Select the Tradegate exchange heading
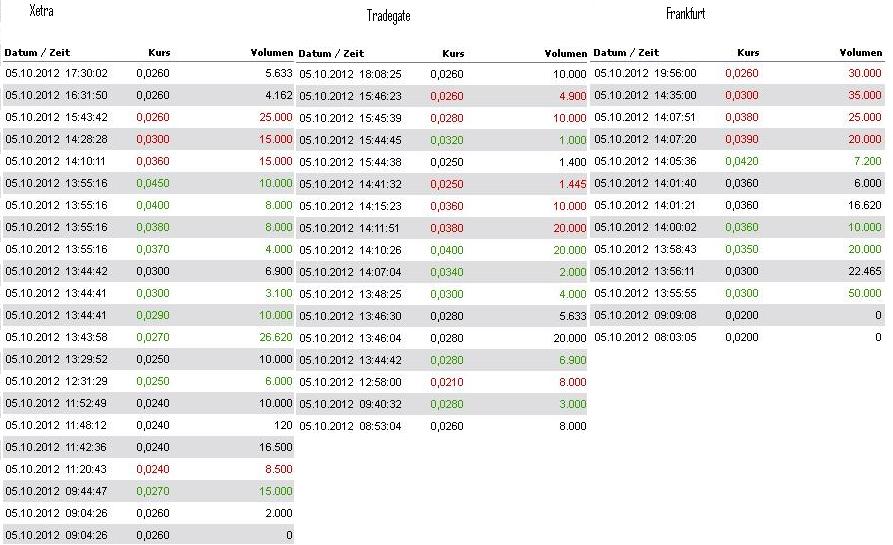893x545 pixels. pyautogui.click(x=389, y=16)
